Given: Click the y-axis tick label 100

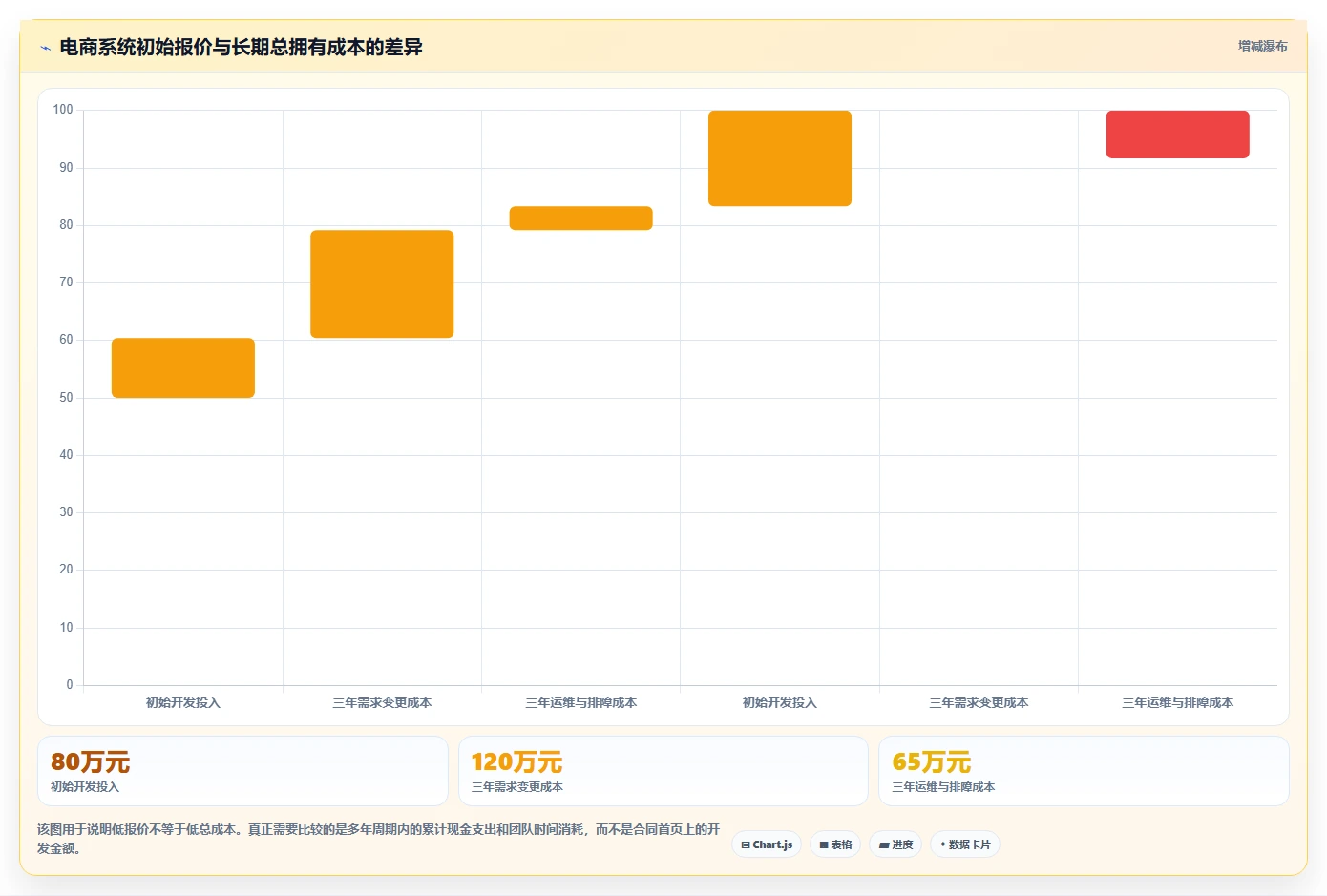Looking at the screenshot, I should pos(63,110).
